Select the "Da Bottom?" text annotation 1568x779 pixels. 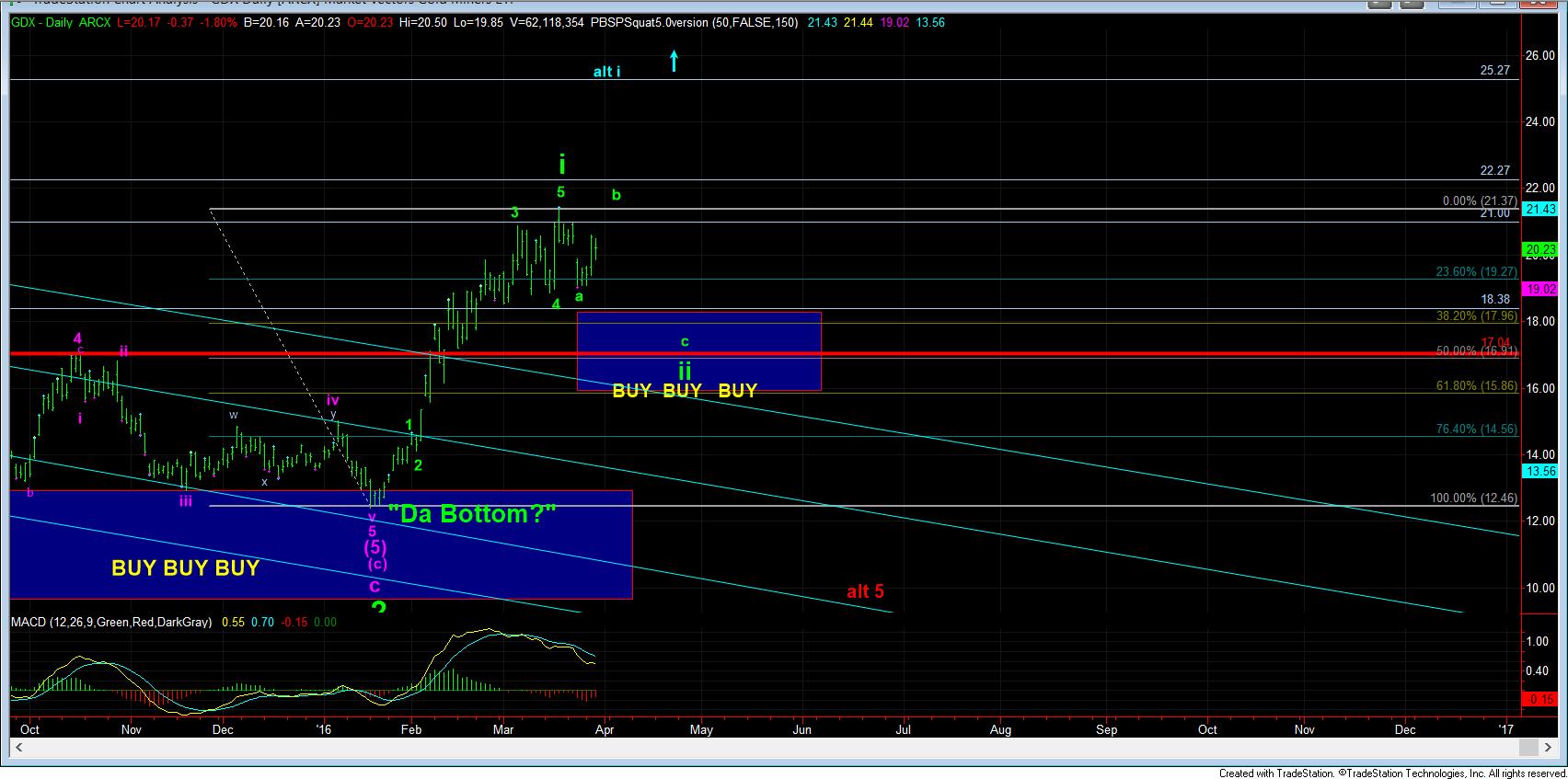(x=478, y=513)
